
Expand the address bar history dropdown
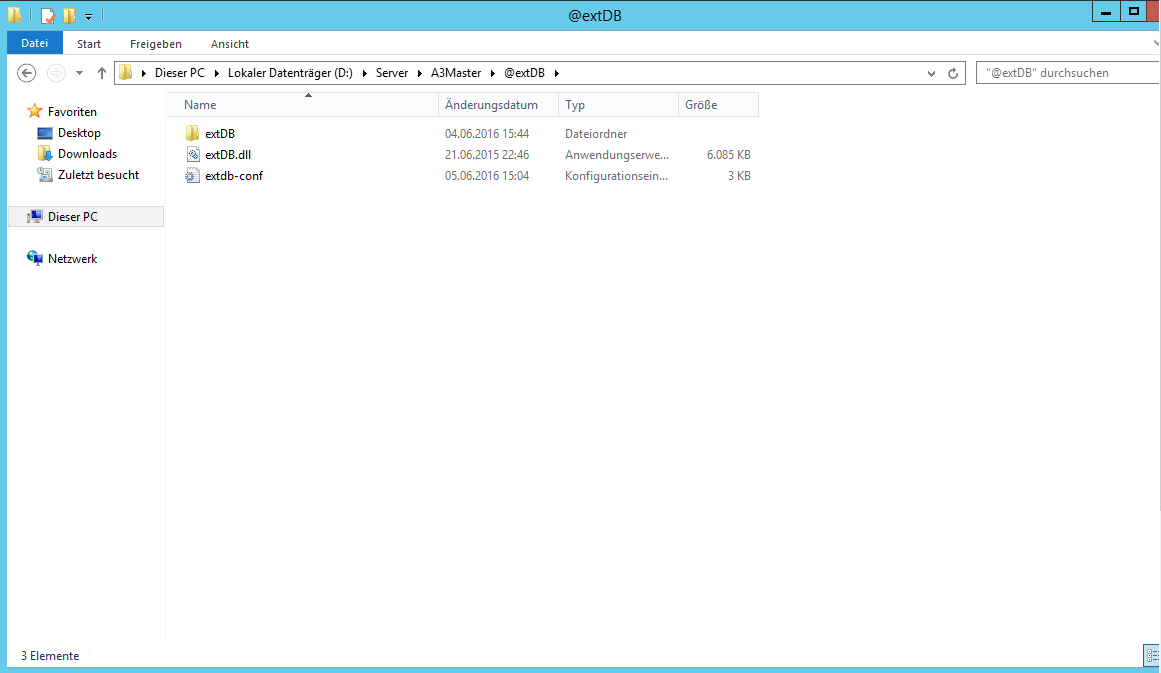click(x=932, y=73)
